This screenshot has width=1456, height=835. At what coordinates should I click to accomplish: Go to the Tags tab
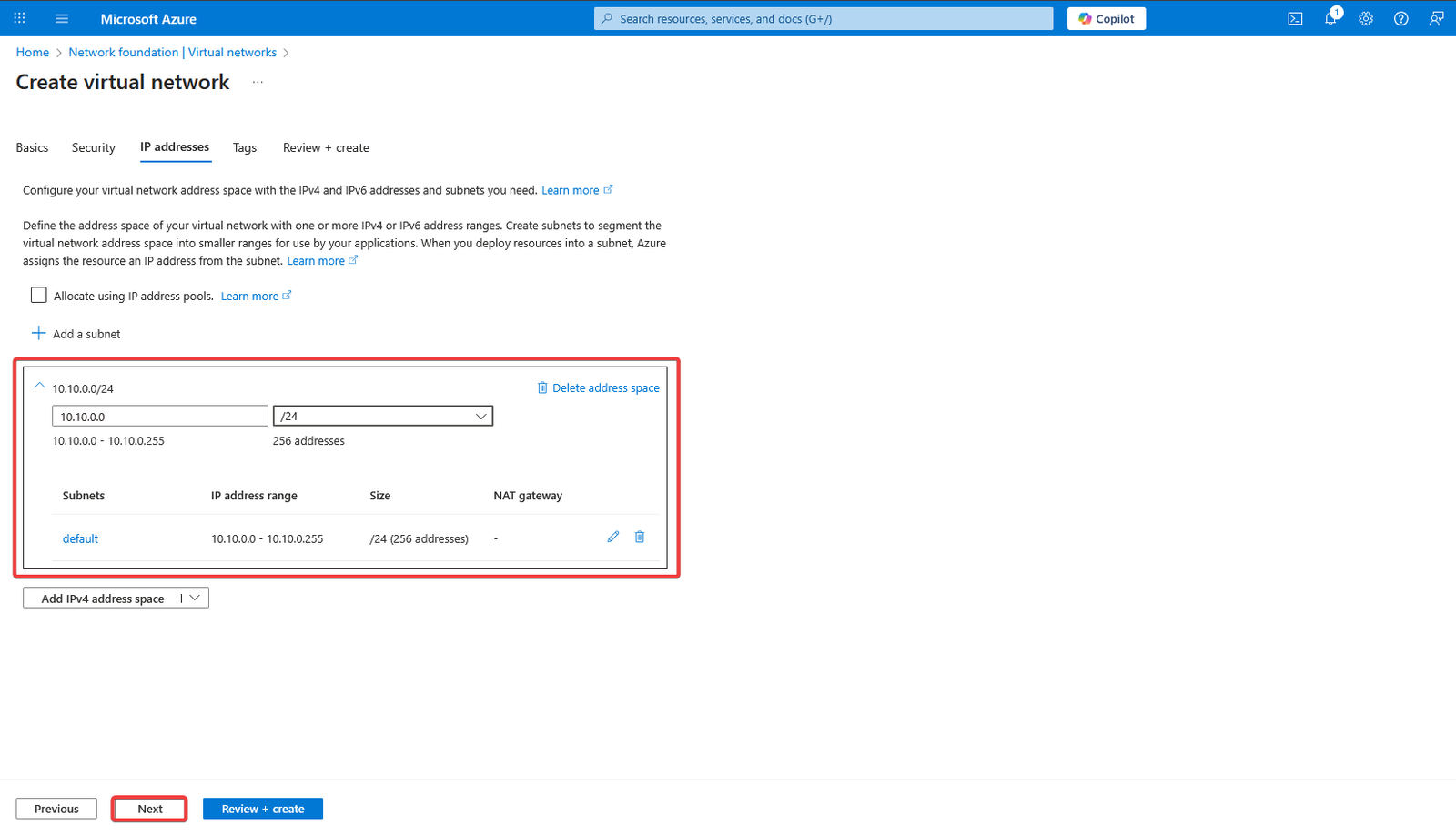click(245, 147)
